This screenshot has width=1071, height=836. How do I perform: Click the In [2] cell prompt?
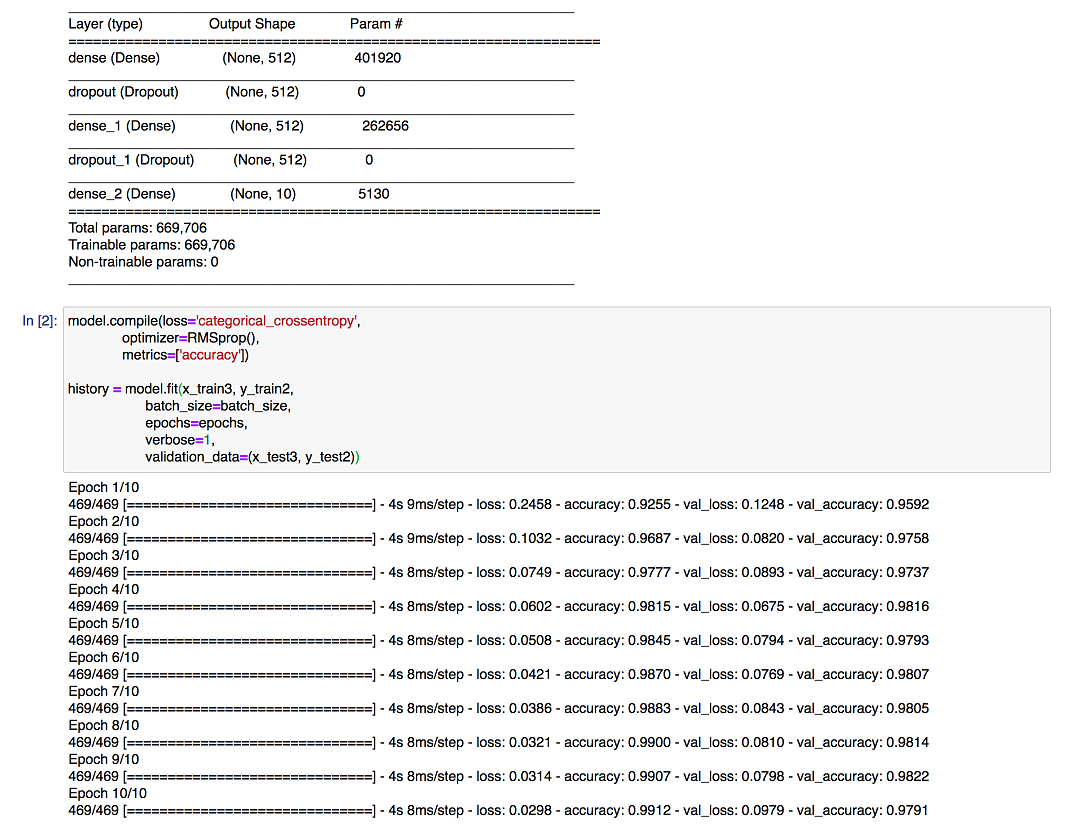point(40,321)
